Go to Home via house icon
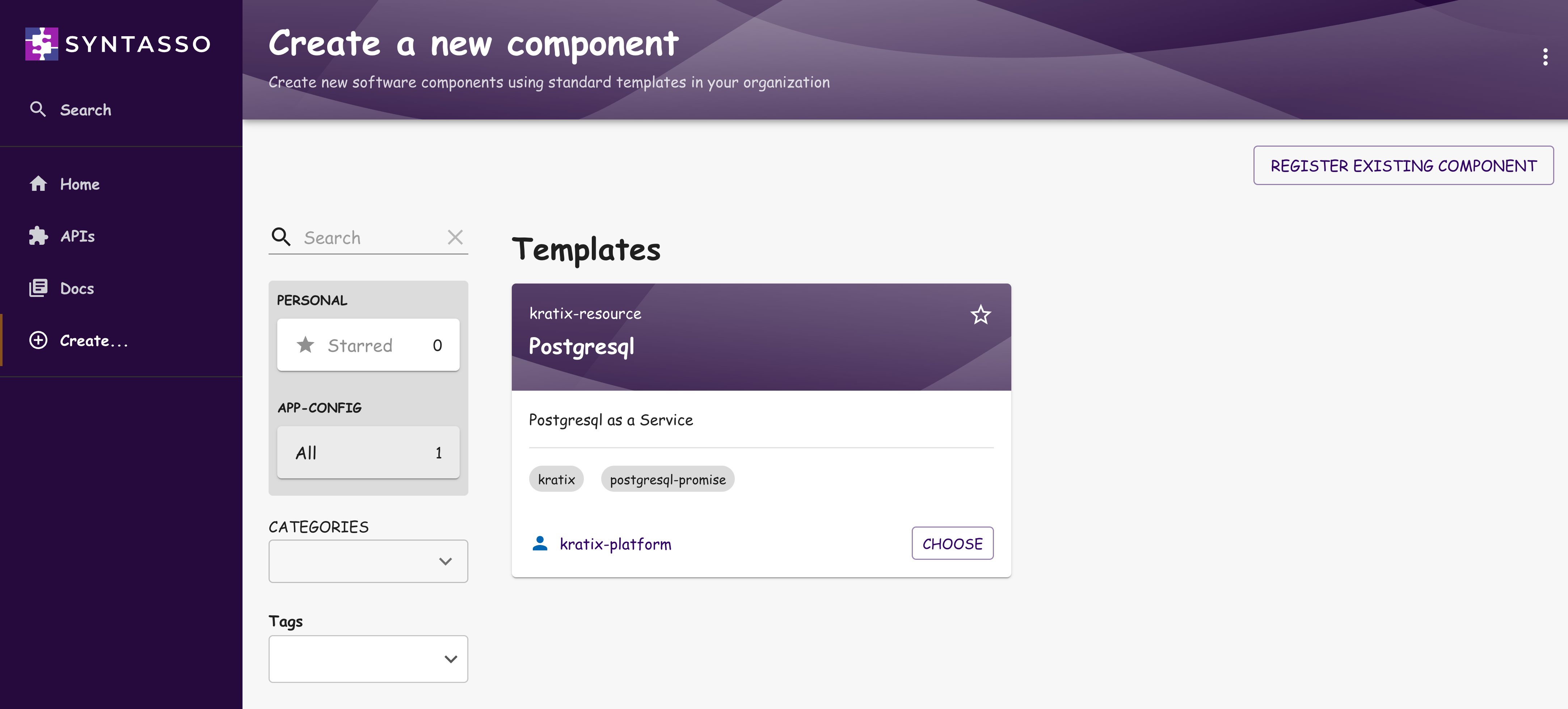Image resolution: width=1568 pixels, height=709 pixels. tap(38, 184)
